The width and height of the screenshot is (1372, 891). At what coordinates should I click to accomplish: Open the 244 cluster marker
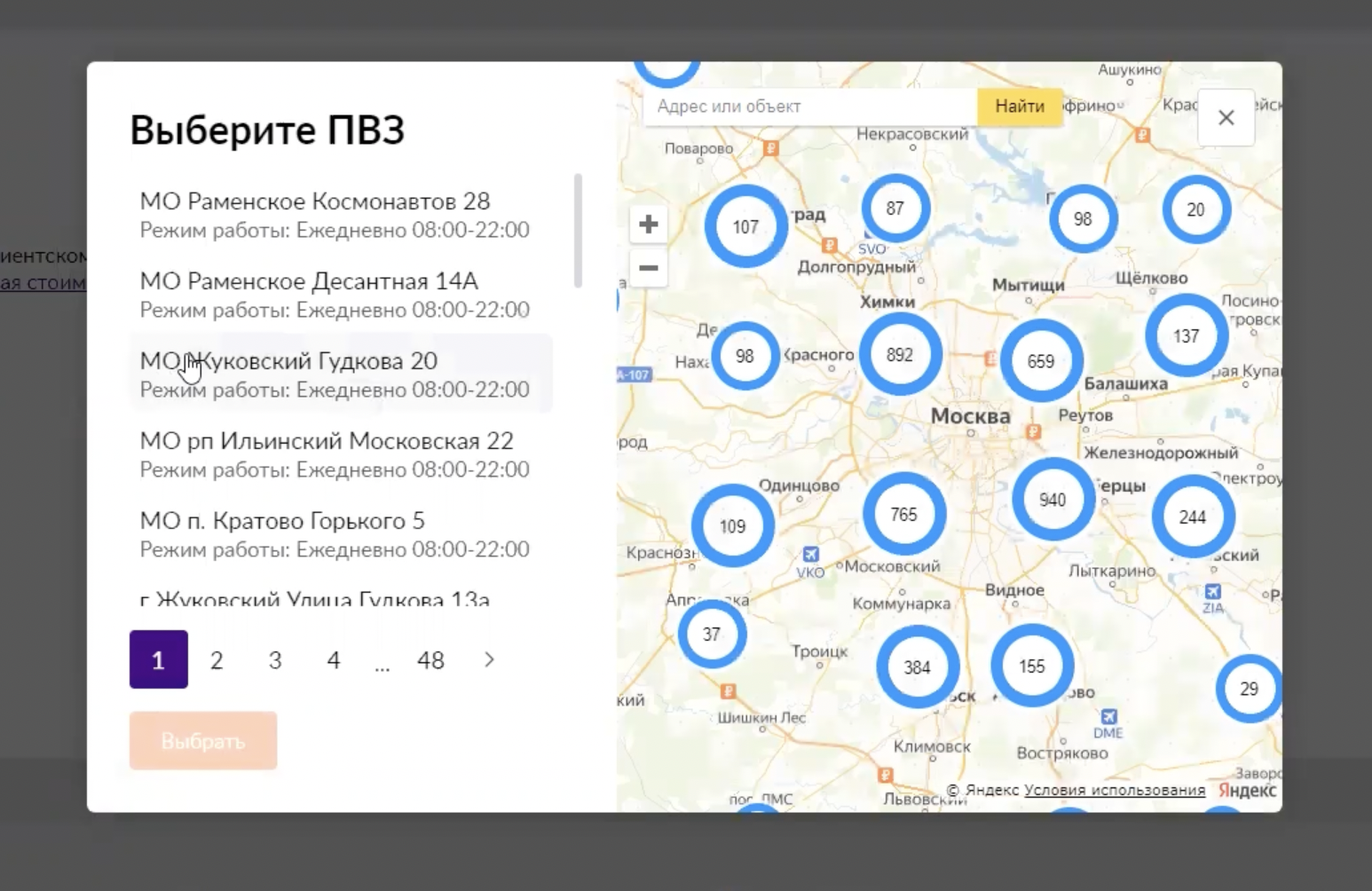(1193, 516)
